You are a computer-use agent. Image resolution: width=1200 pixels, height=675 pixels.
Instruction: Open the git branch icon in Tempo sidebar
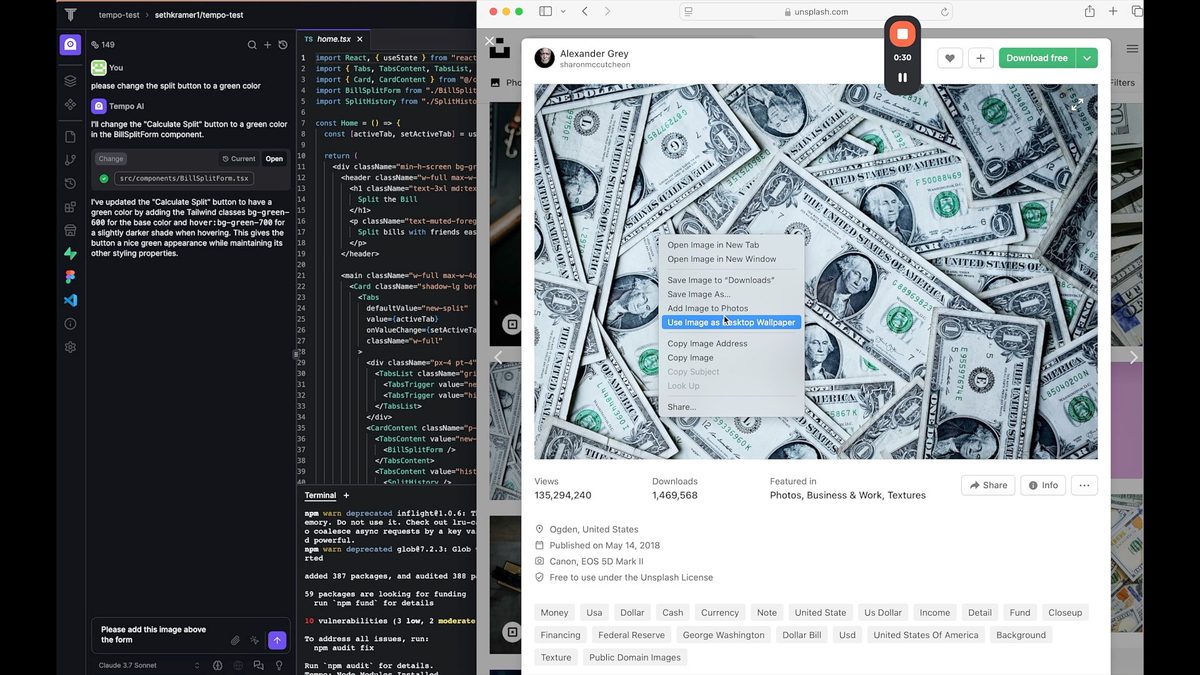[x=70, y=160]
